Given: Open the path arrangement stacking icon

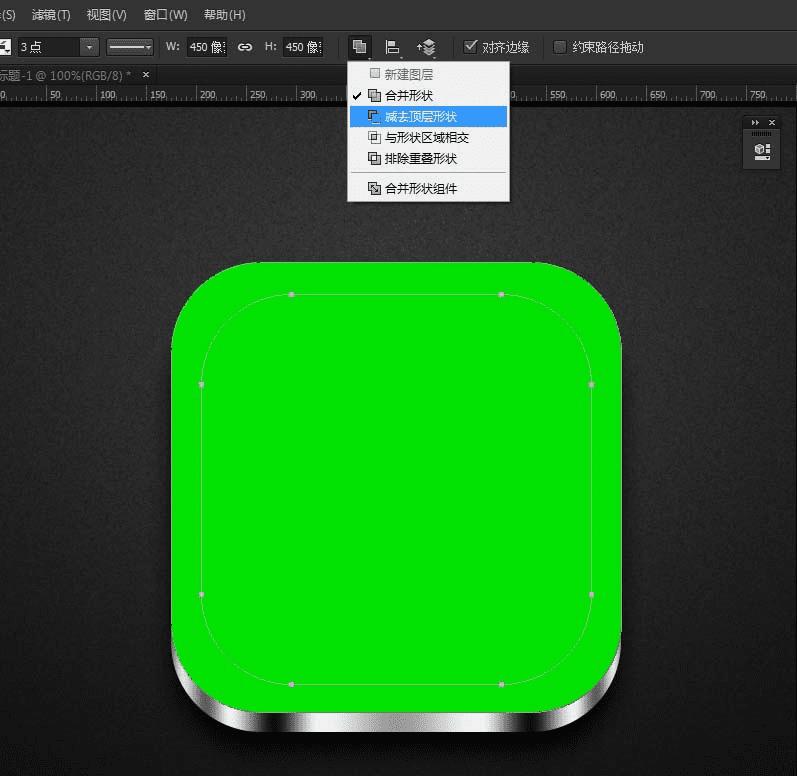Looking at the screenshot, I should click(426, 47).
